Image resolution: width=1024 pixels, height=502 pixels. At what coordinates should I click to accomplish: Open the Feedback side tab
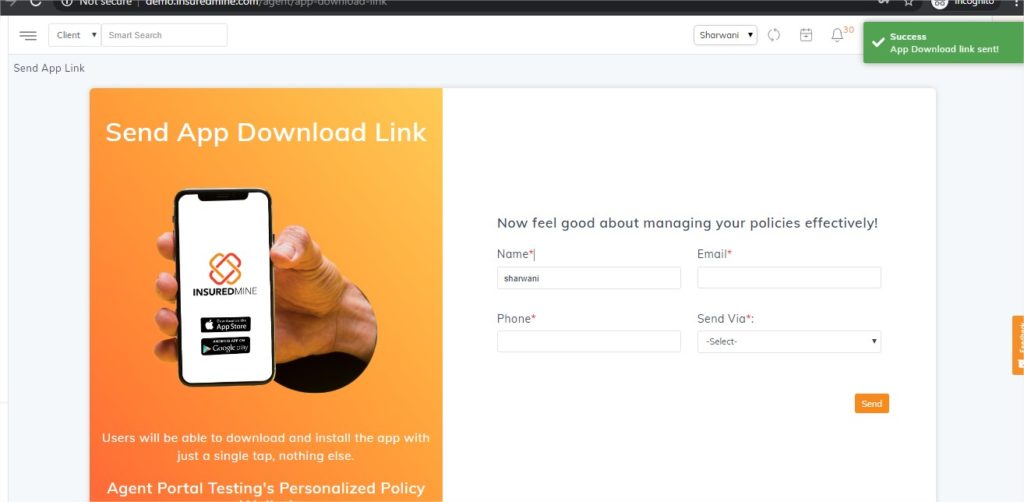pyautogui.click(x=1018, y=345)
